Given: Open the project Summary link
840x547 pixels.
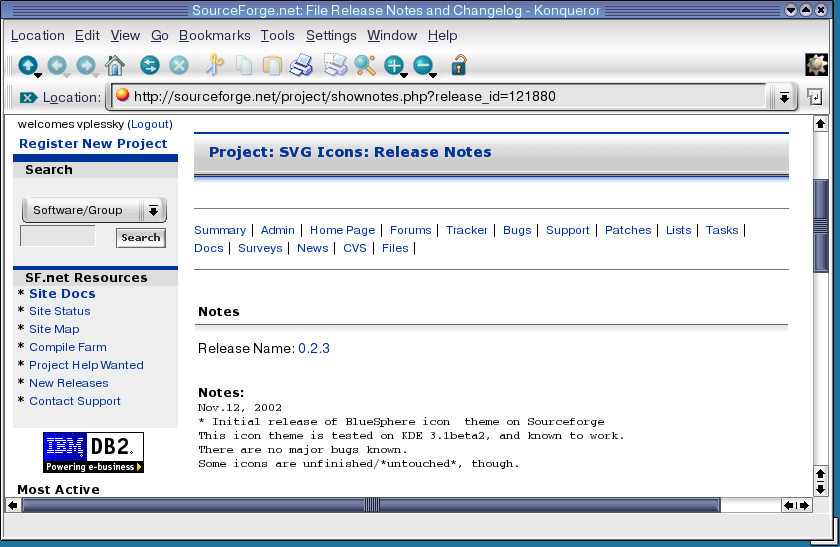Looking at the screenshot, I should [x=220, y=230].
